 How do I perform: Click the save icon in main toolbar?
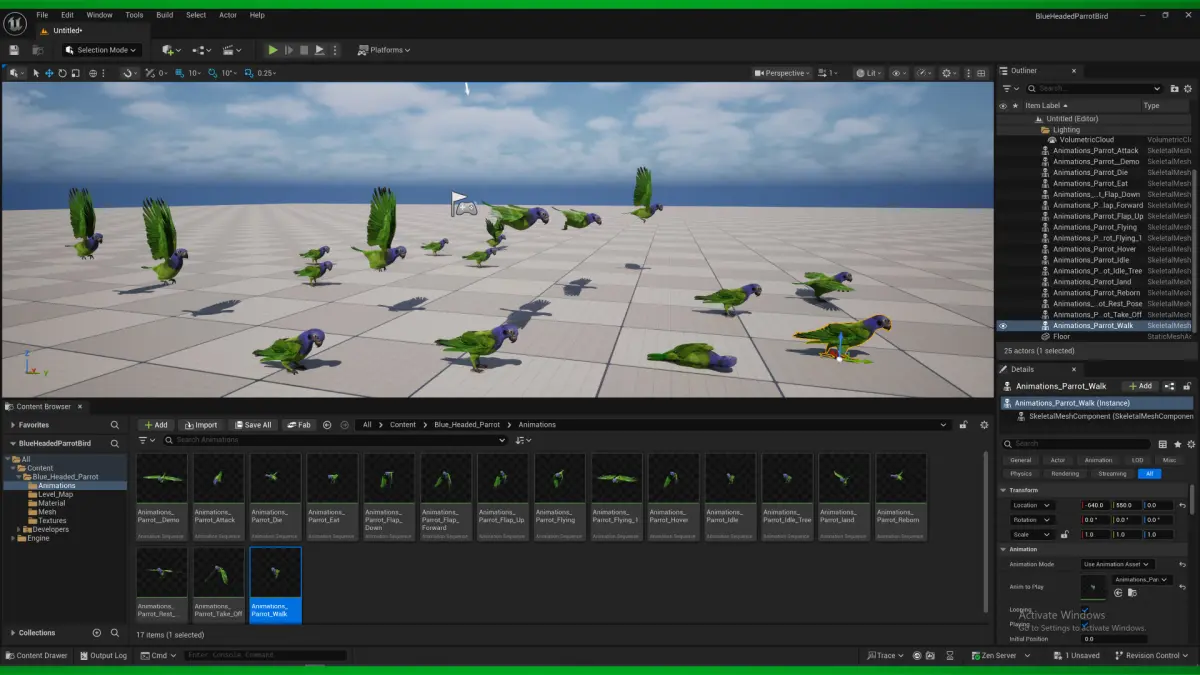pyautogui.click(x=14, y=50)
